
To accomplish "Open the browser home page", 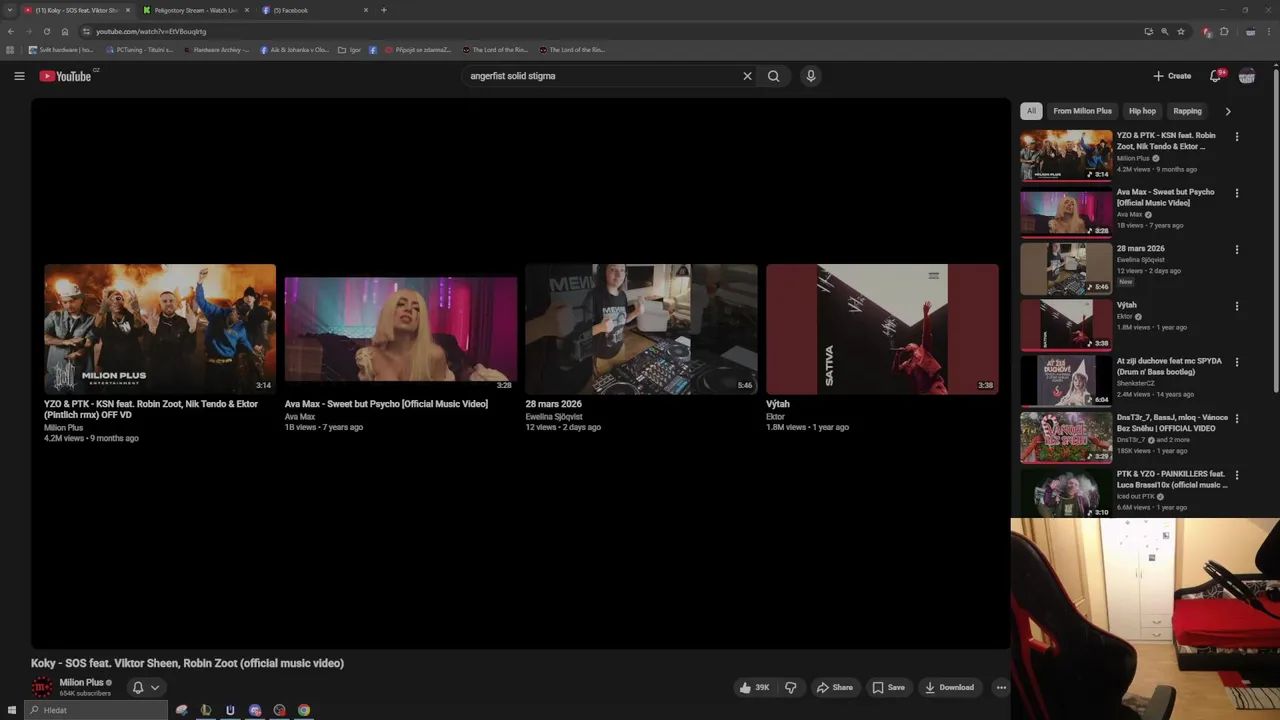I will 65,31.
